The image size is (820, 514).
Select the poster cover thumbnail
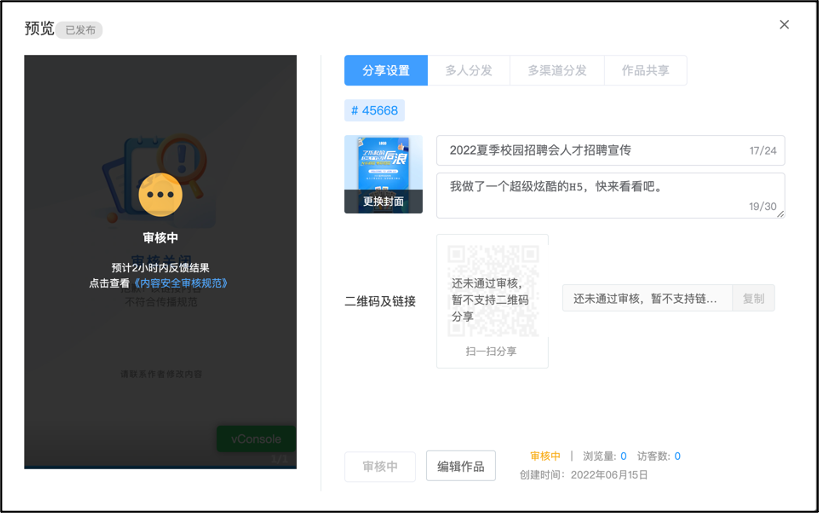click(383, 163)
